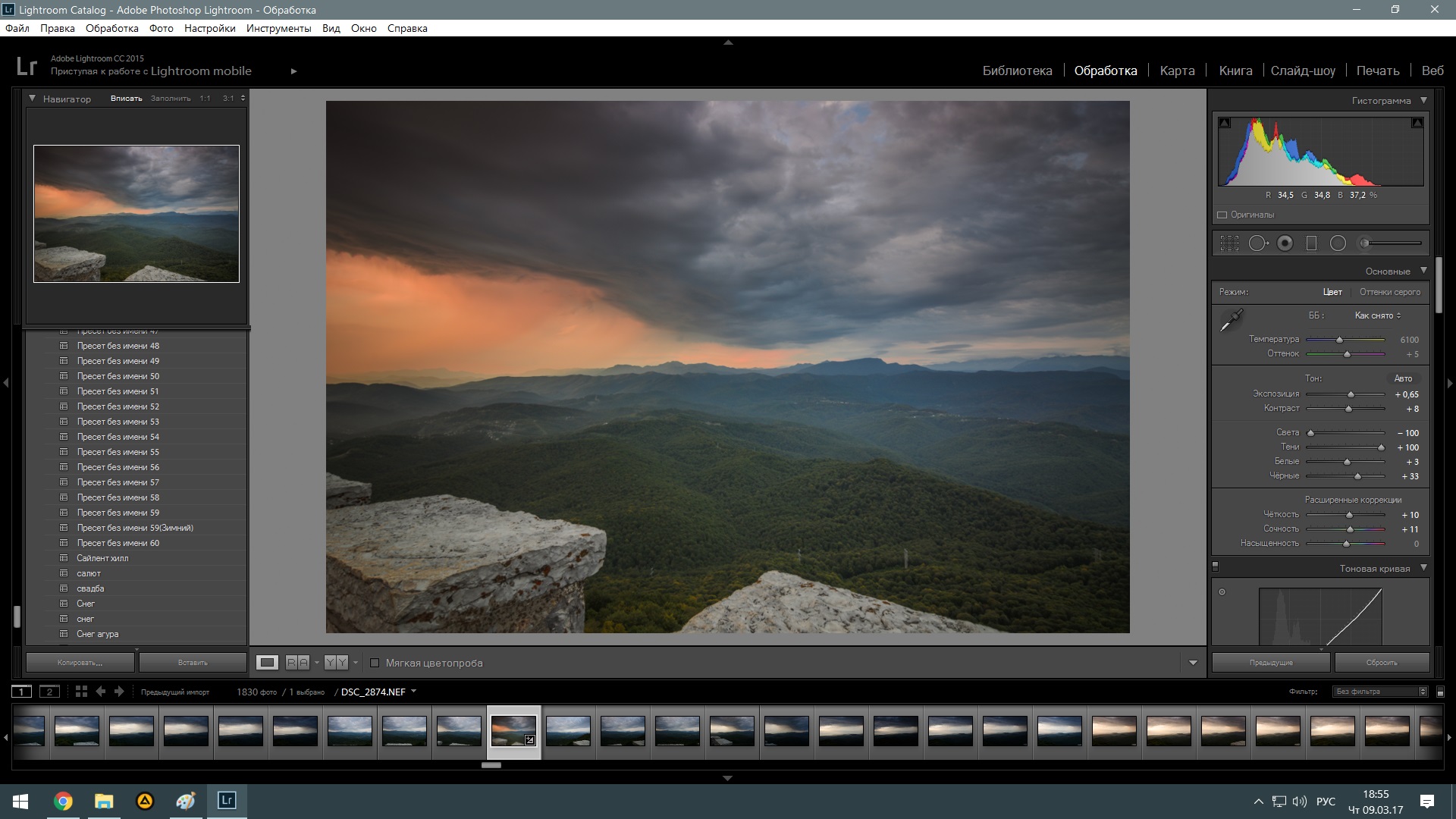Check the Оригиналы checkbox under histogram

1222,215
